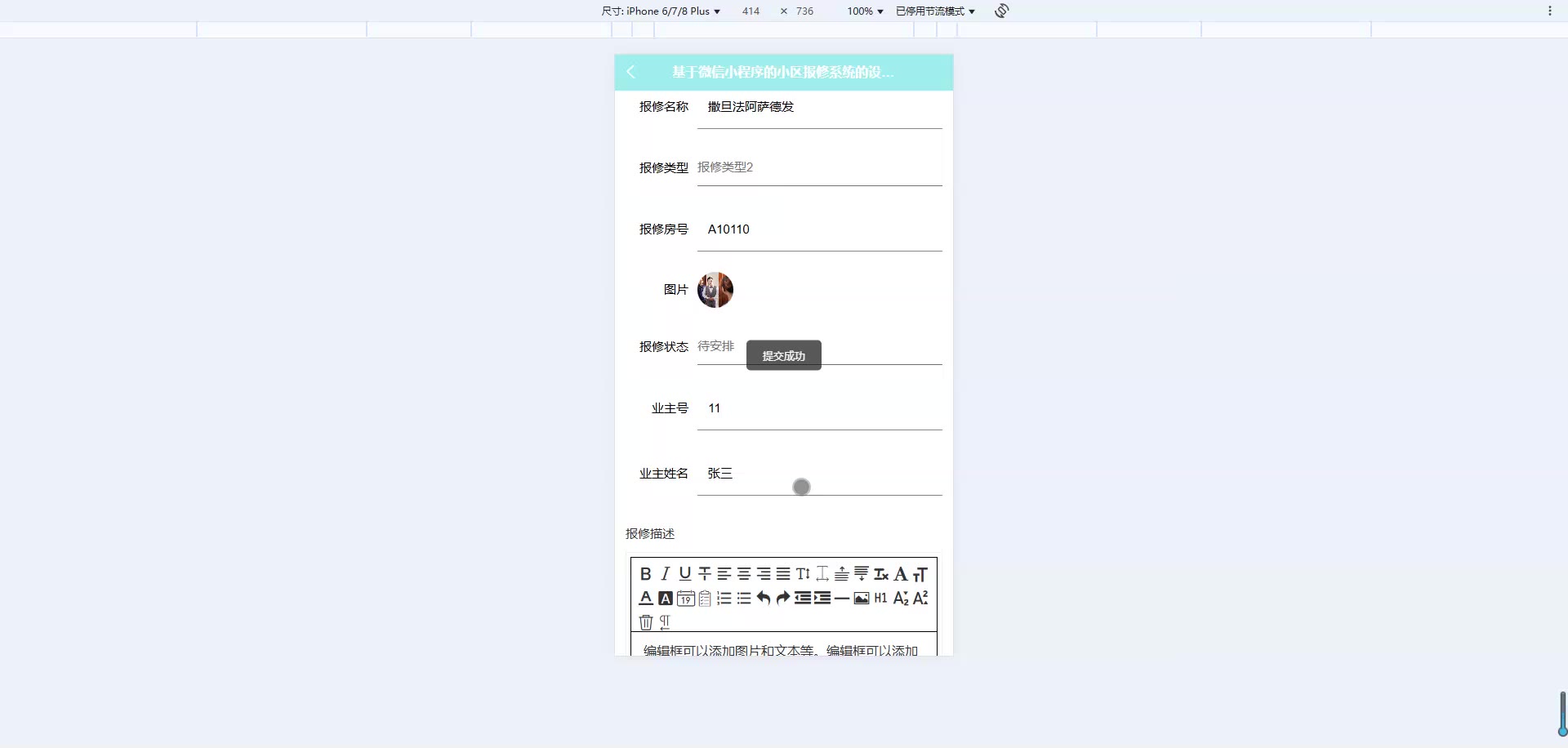Clear editor content with trash icon

click(x=645, y=622)
